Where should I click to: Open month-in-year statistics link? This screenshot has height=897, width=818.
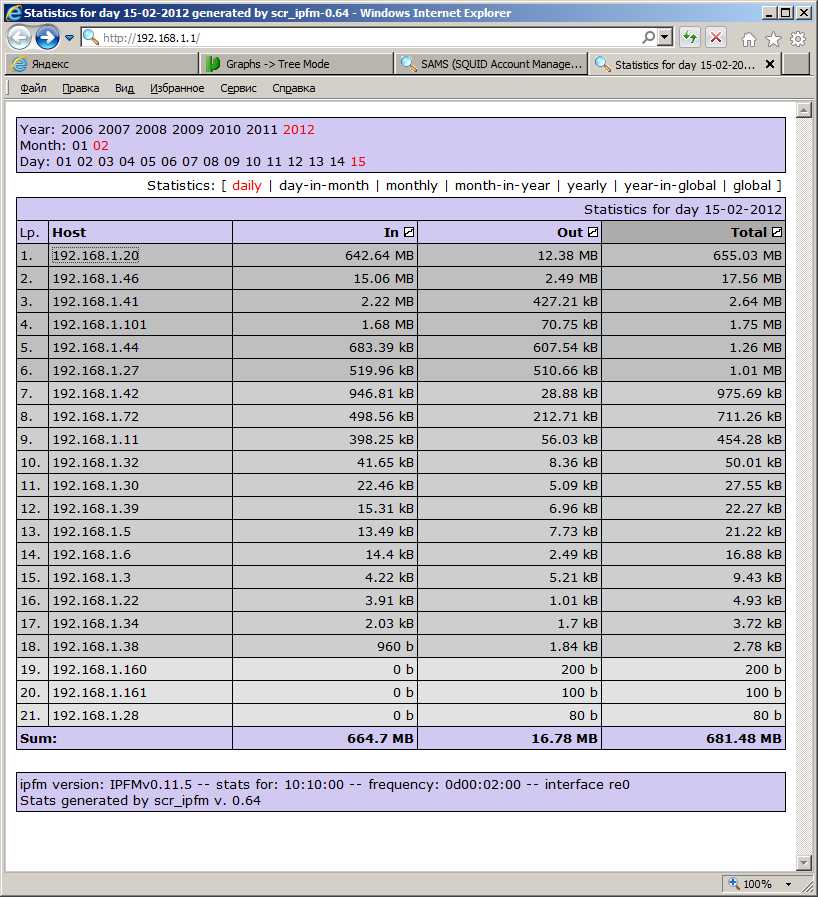click(x=502, y=185)
